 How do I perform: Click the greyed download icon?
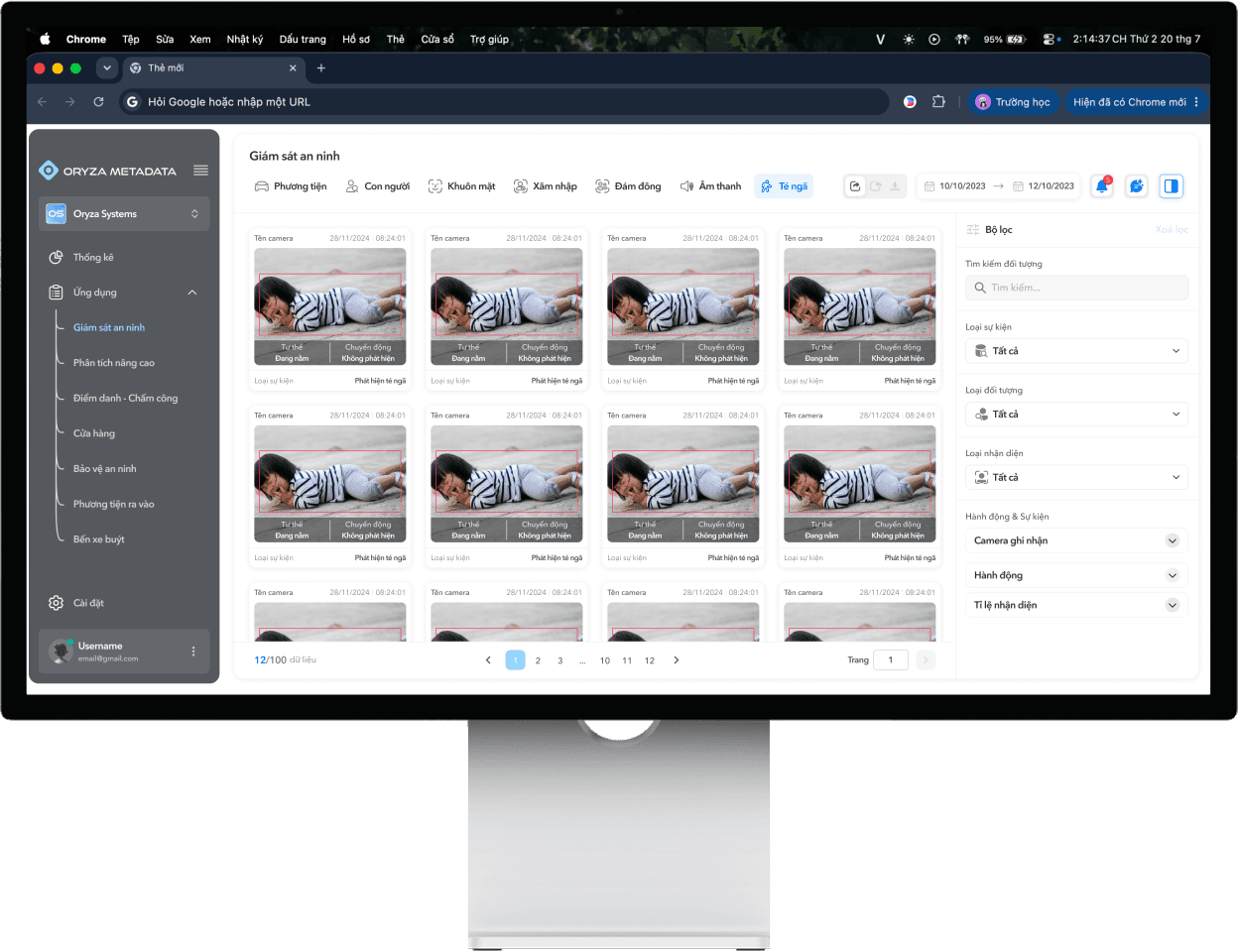tap(895, 186)
